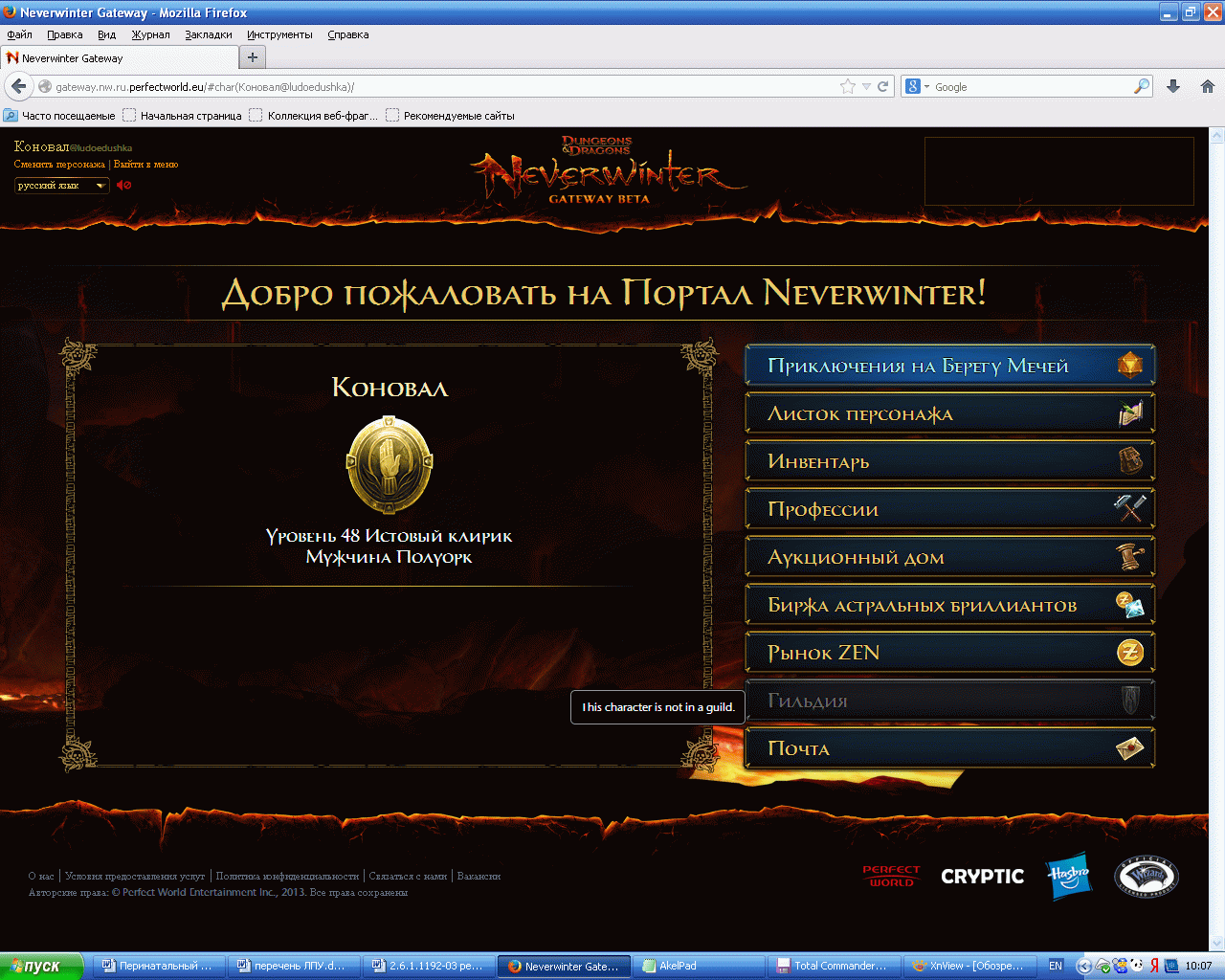This screenshot has width=1225, height=980.
Task: Click the Google search input field
Action: tap(1032, 86)
